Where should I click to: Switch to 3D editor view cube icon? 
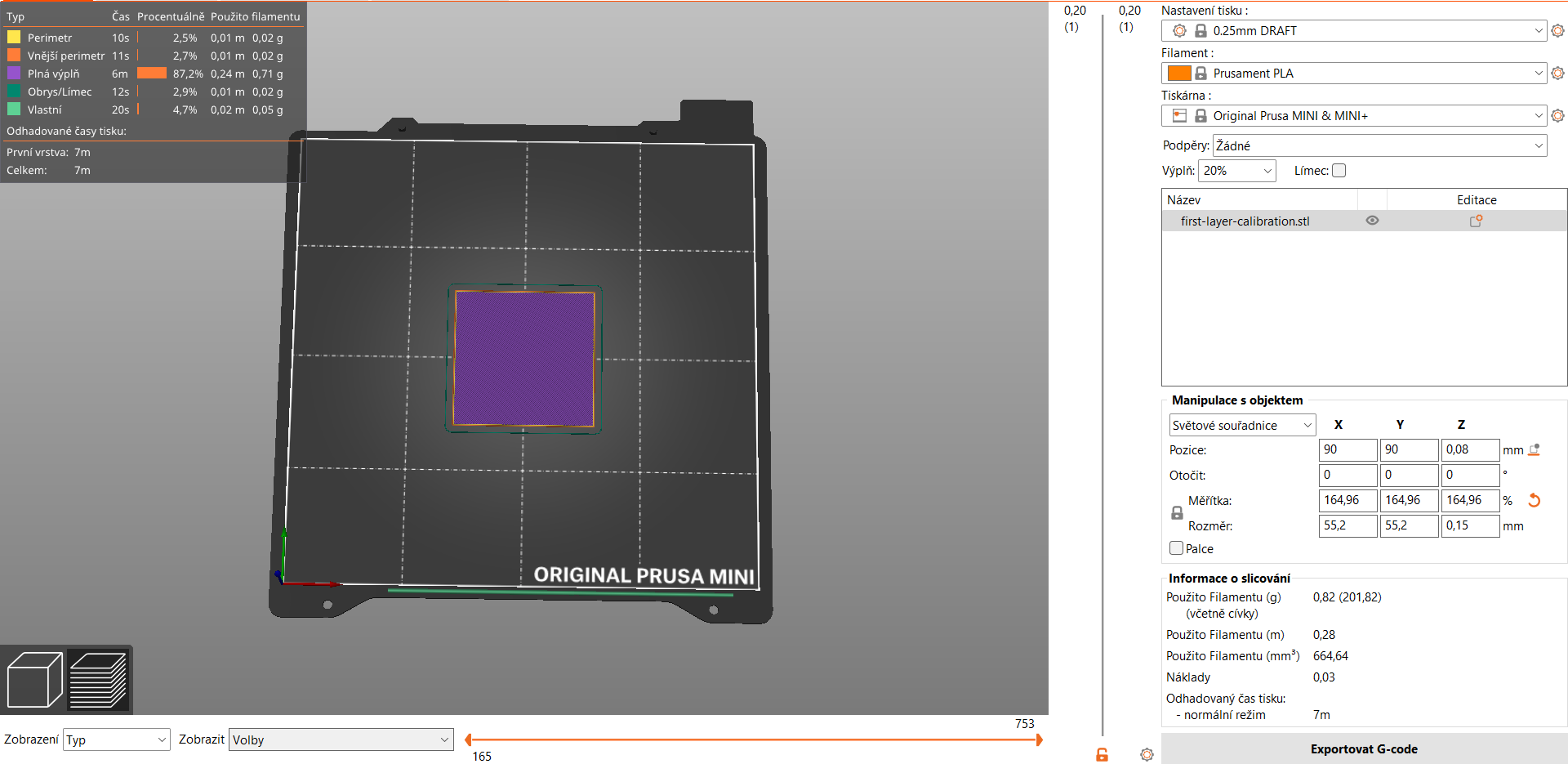33,679
